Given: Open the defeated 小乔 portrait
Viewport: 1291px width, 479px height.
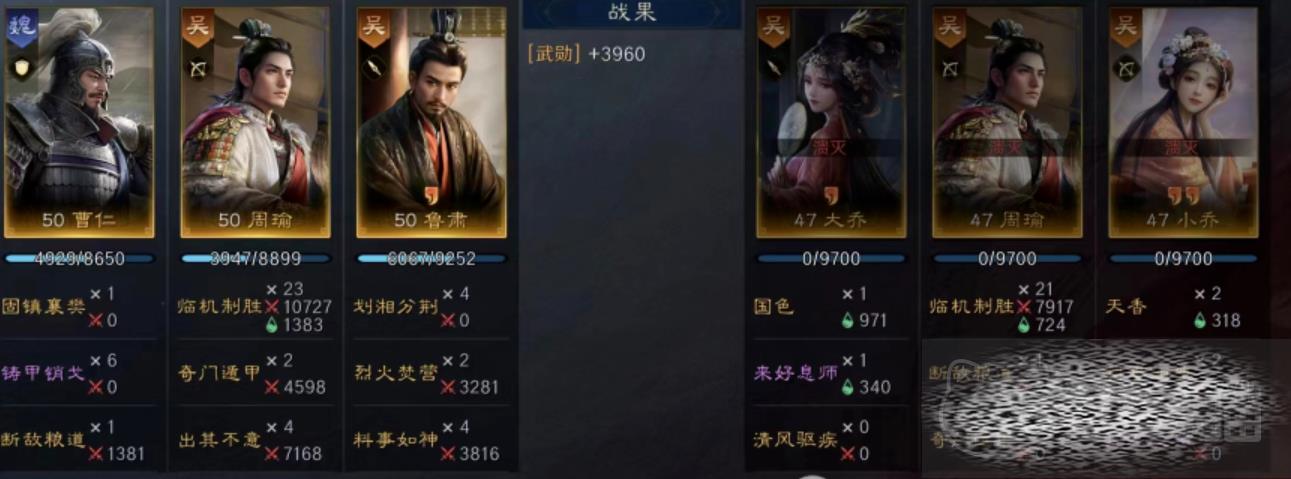Looking at the screenshot, I should [1183, 122].
